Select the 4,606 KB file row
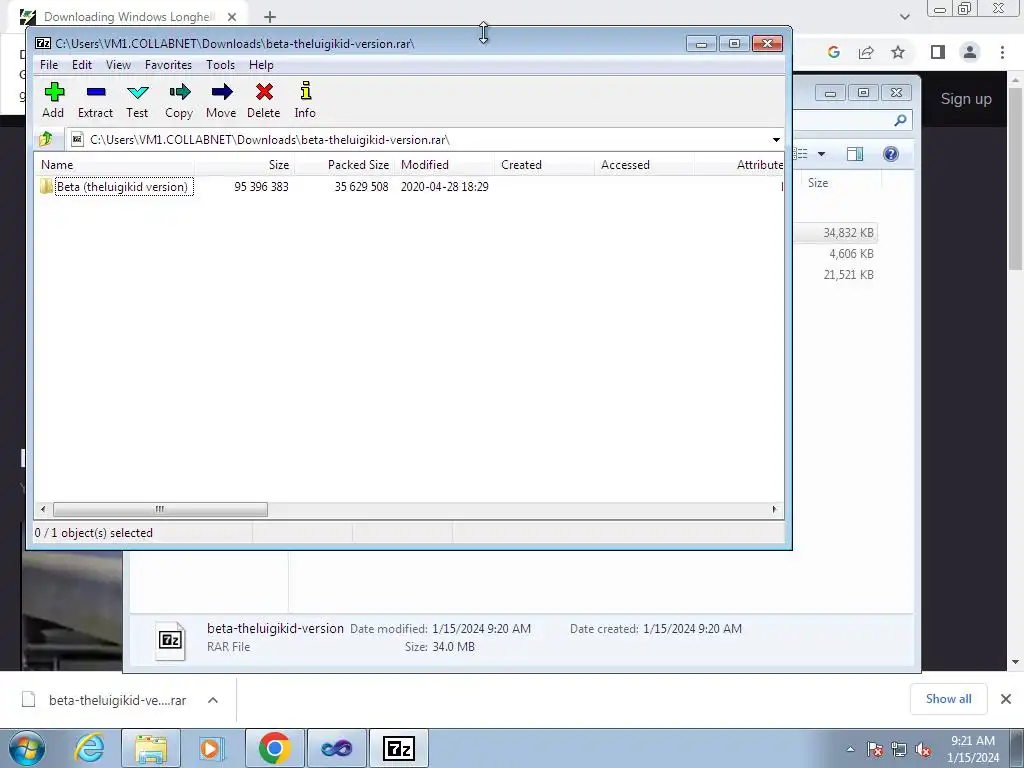Screen dimensions: 1024x768 tap(837, 254)
